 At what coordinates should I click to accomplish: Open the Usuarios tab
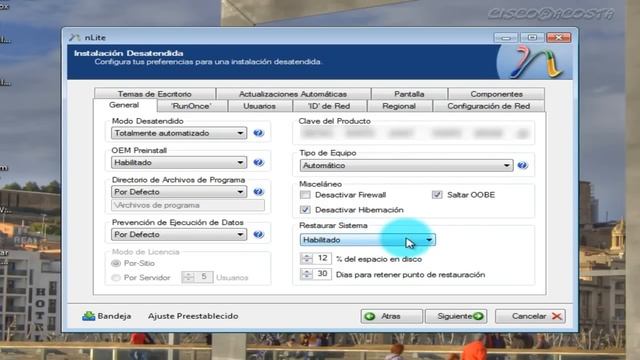[260, 106]
